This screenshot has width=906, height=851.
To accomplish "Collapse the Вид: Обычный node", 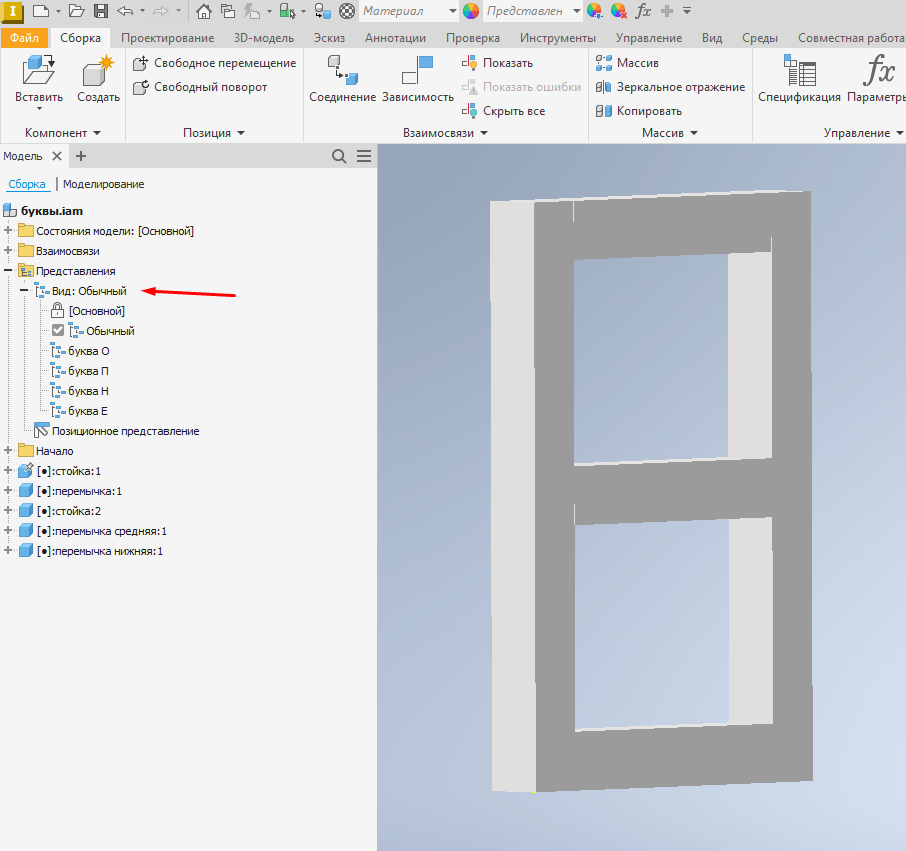I will [24, 290].
